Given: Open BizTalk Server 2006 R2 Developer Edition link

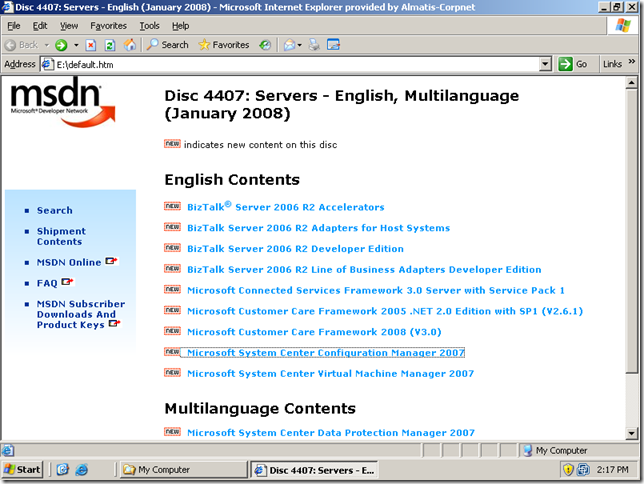Looking at the screenshot, I should pos(295,249).
